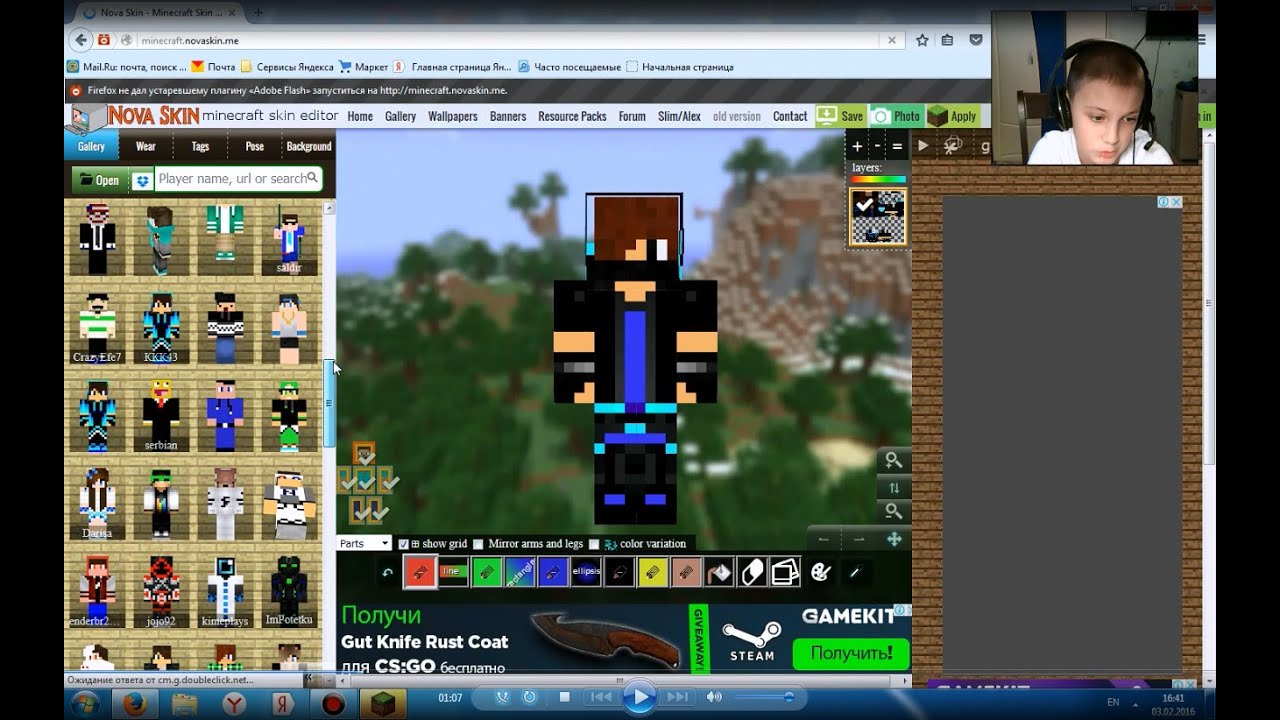Enable Mirror arms and legs
This screenshot has height=720, width=1280.
(478, 544)
